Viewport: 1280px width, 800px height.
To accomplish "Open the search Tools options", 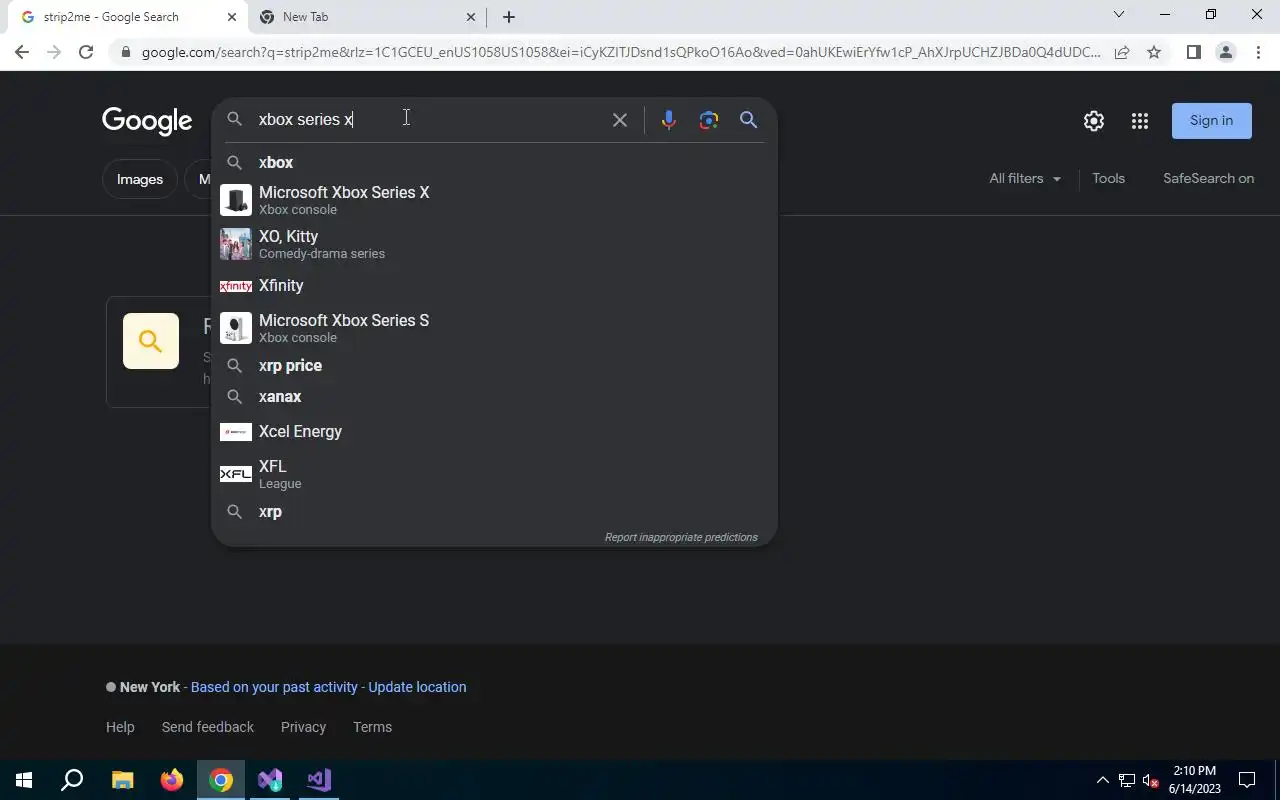I will coord(1108,178).
